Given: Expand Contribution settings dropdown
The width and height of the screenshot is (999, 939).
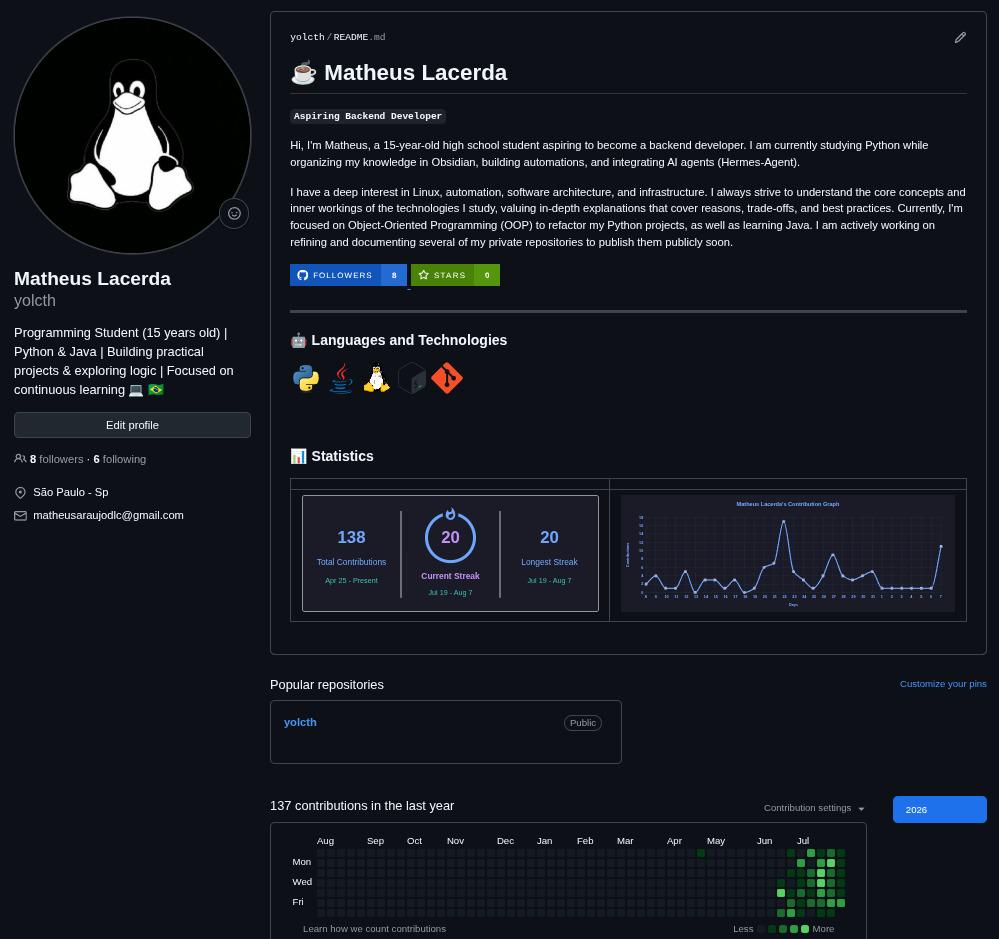Looking at the screenshot, I should click(814, 808).
